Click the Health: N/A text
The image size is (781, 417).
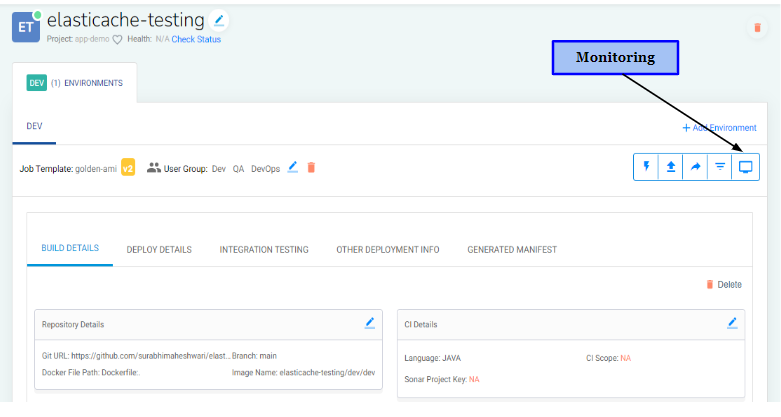click(x=148, y=39)
